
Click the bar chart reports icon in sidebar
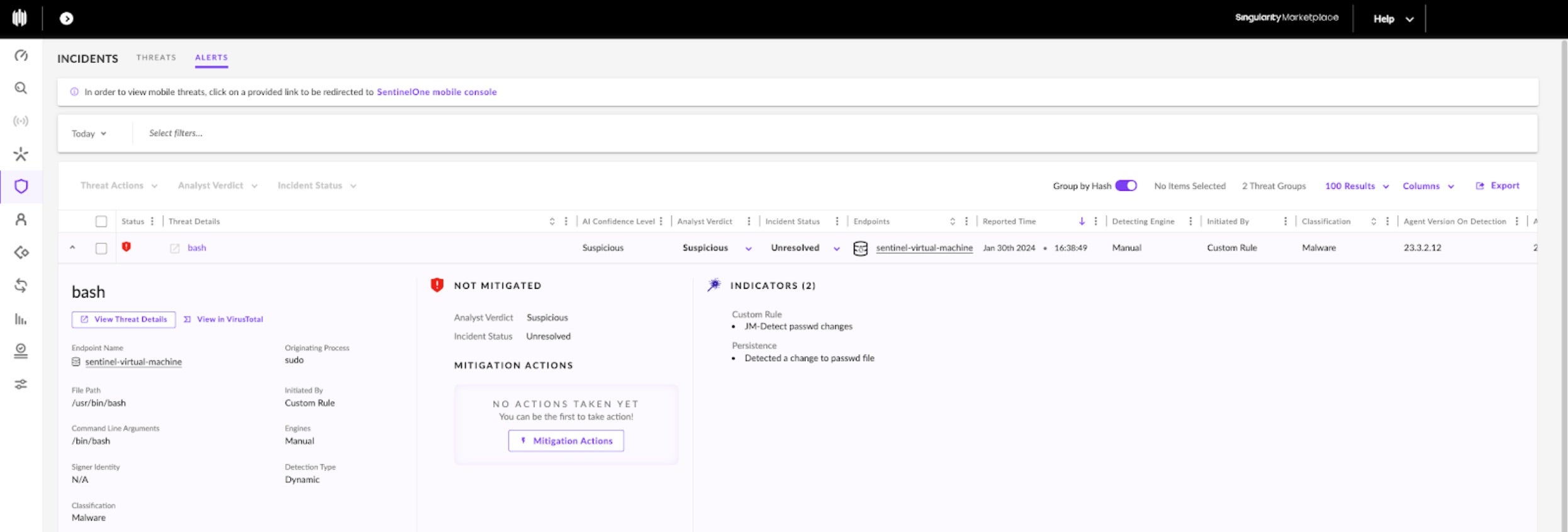click(x=21, y=319)
